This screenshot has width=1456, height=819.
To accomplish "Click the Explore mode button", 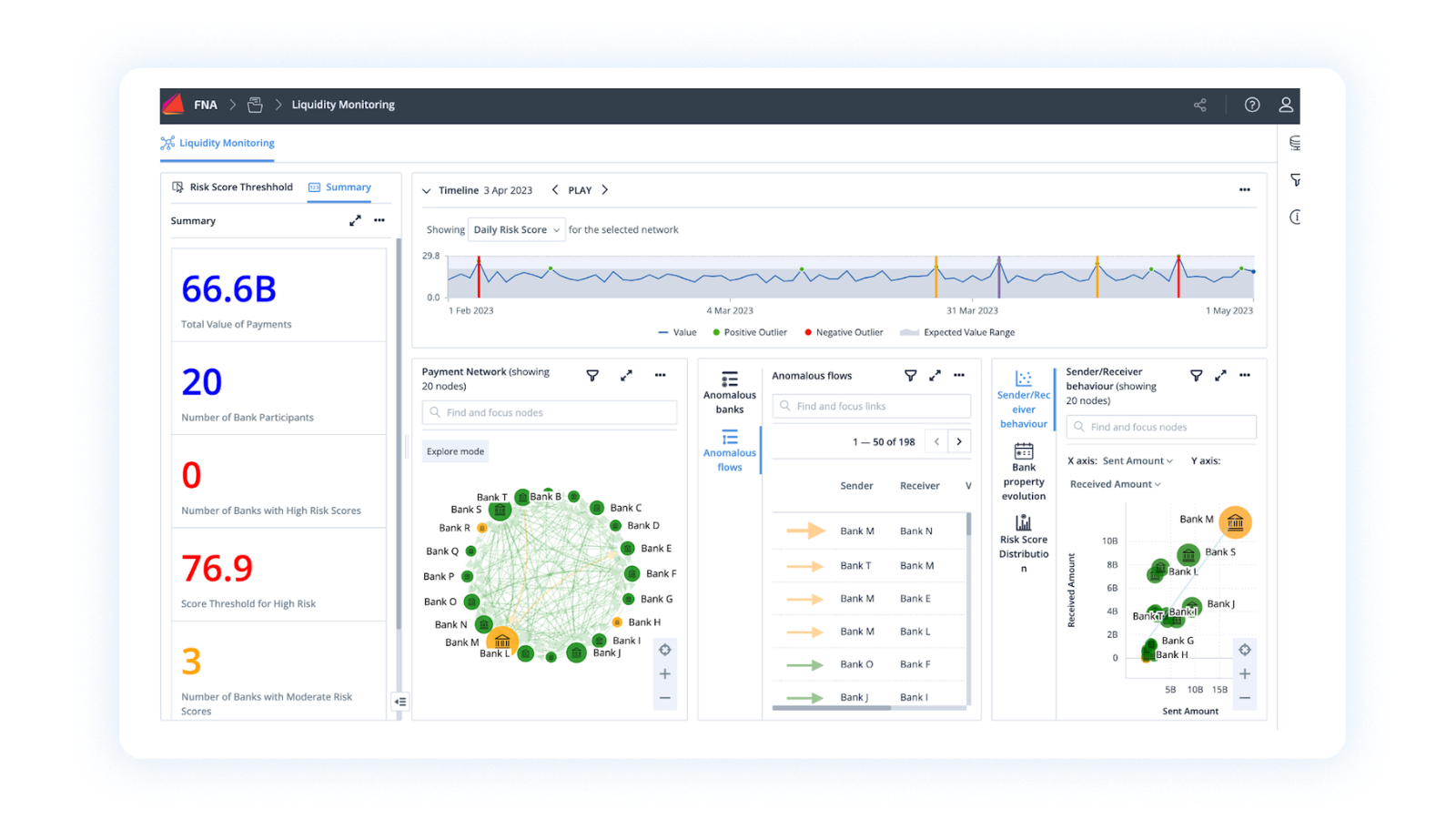I will pos(456,451).
